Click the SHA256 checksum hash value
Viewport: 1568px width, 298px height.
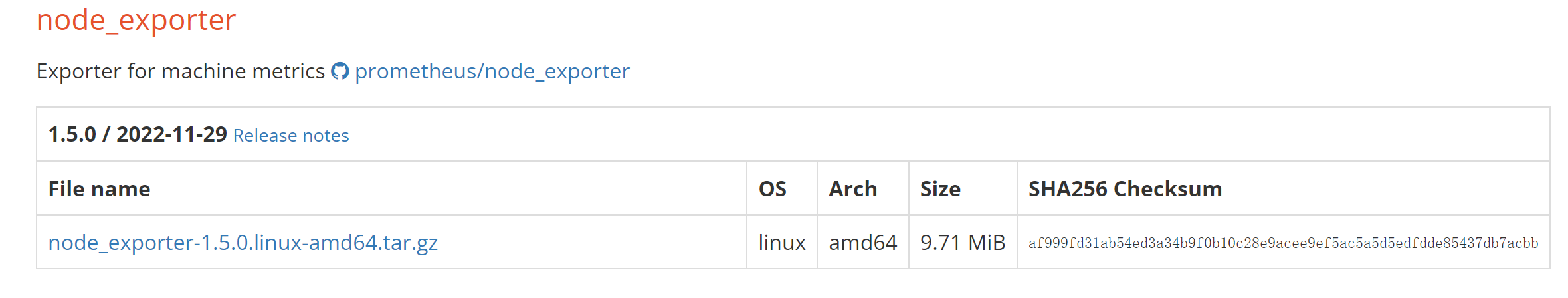pyautogui.click(x=1284, y=243)
